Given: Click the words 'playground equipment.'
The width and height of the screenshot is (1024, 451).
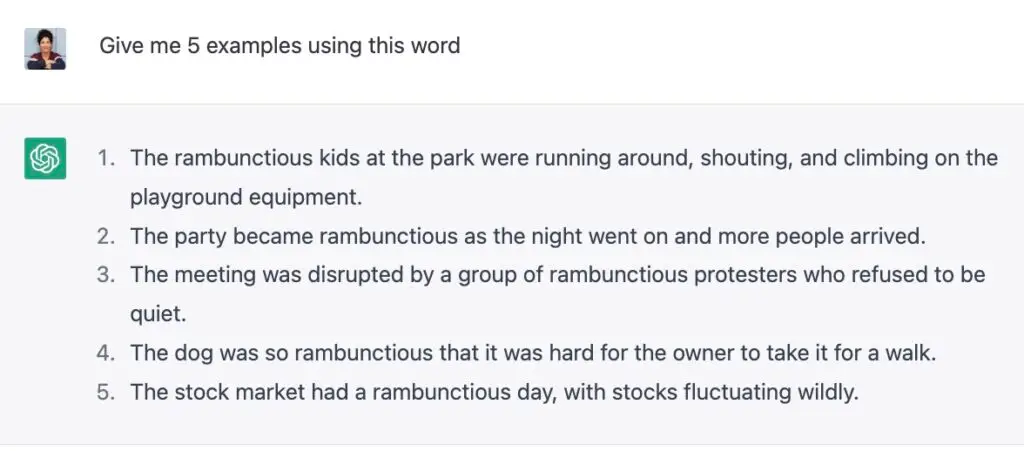Looking at the screenshot, I should [x=245, y=197].
